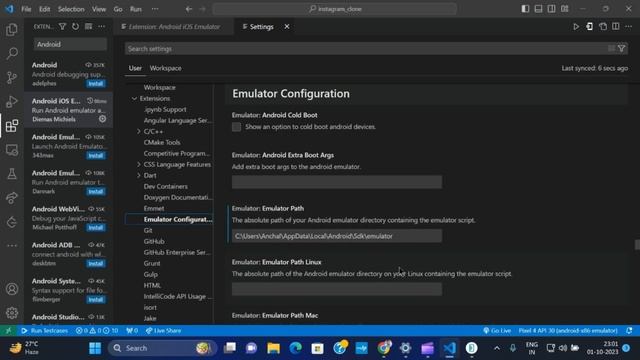Click the extensions search box with Android
Screen dimensions: 640x360
pos(70,44)
